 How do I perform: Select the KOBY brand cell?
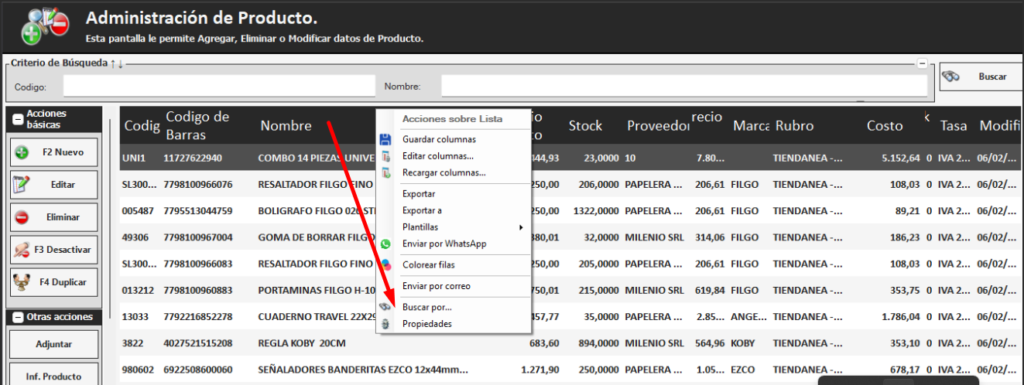[743, 343]
